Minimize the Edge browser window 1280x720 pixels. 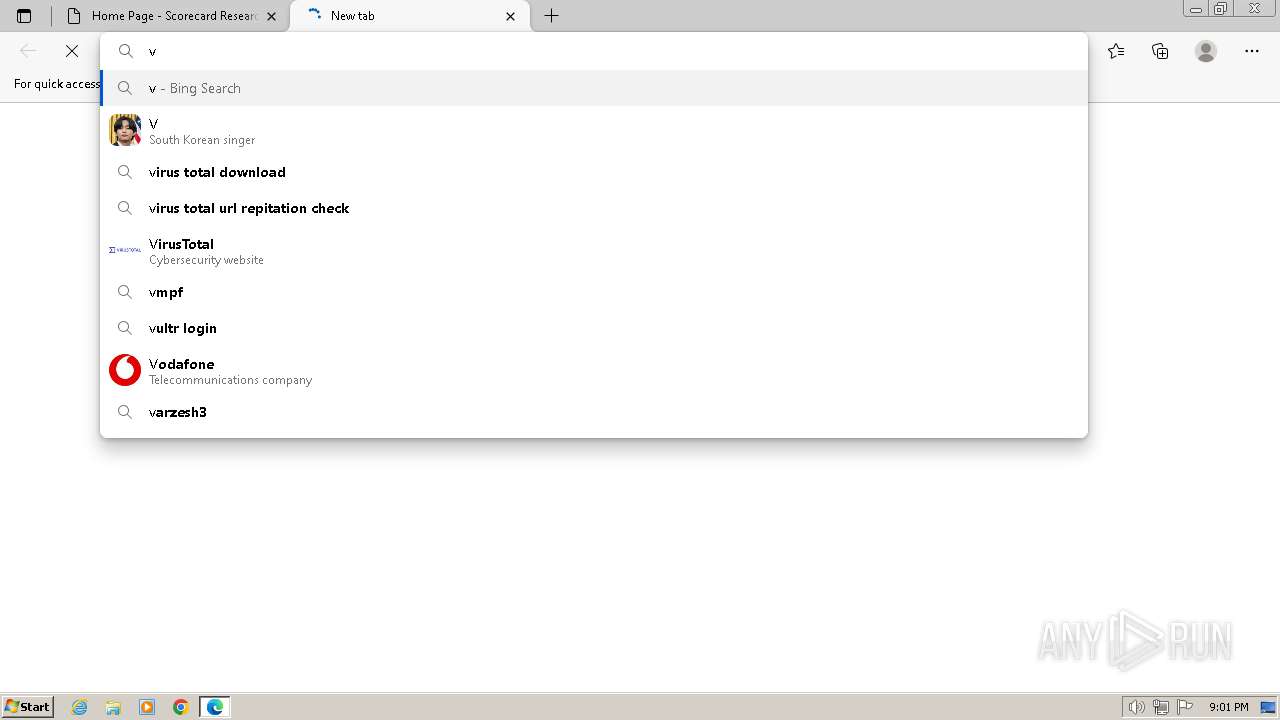pos(1195,9)
